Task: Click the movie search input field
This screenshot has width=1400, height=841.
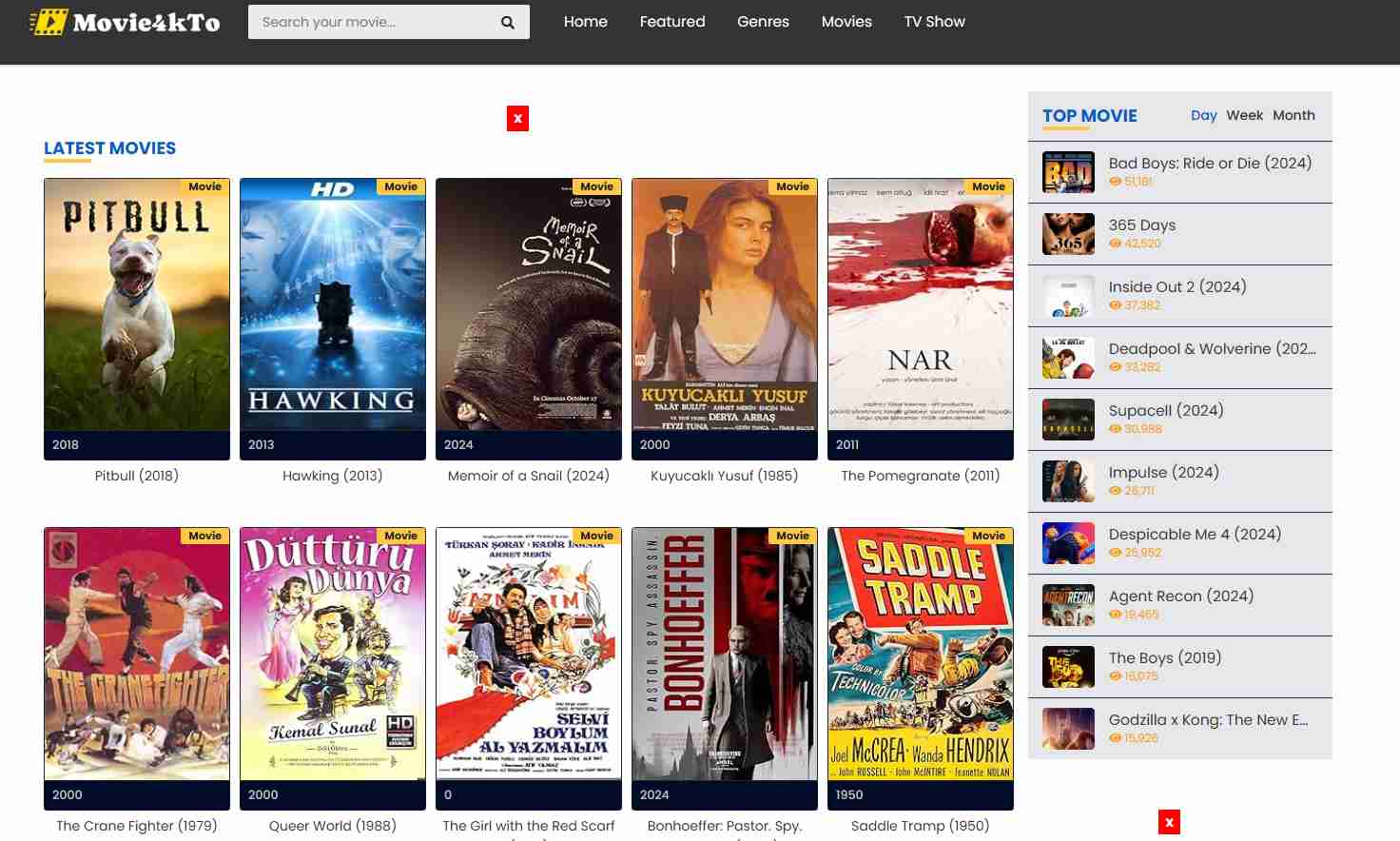Action: click(371, 22)
